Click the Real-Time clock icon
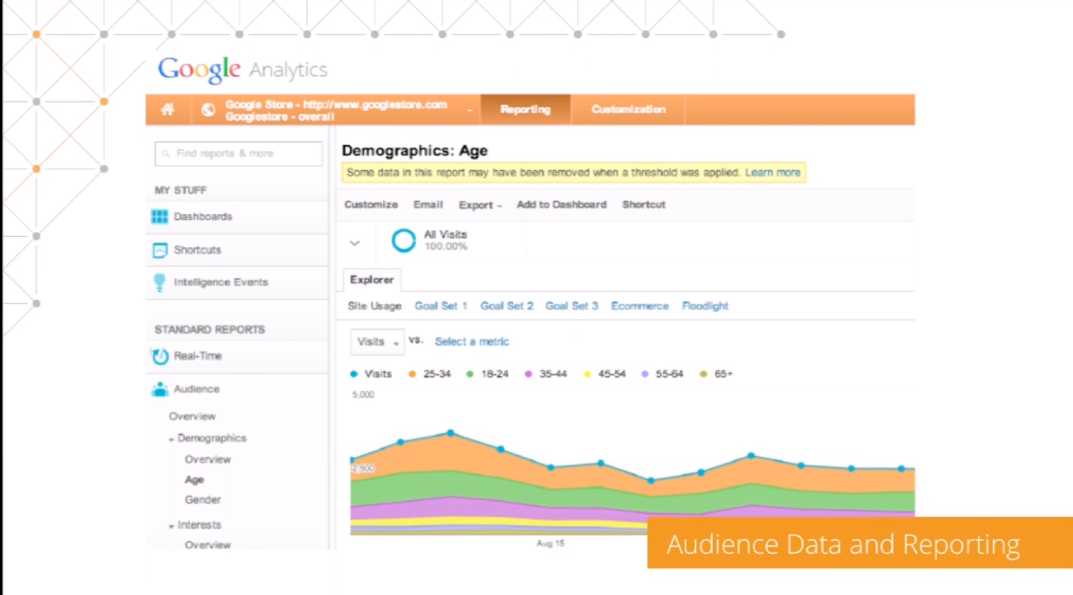The width and height of the screenshot is (1073, 595). [x=160, y=356]
